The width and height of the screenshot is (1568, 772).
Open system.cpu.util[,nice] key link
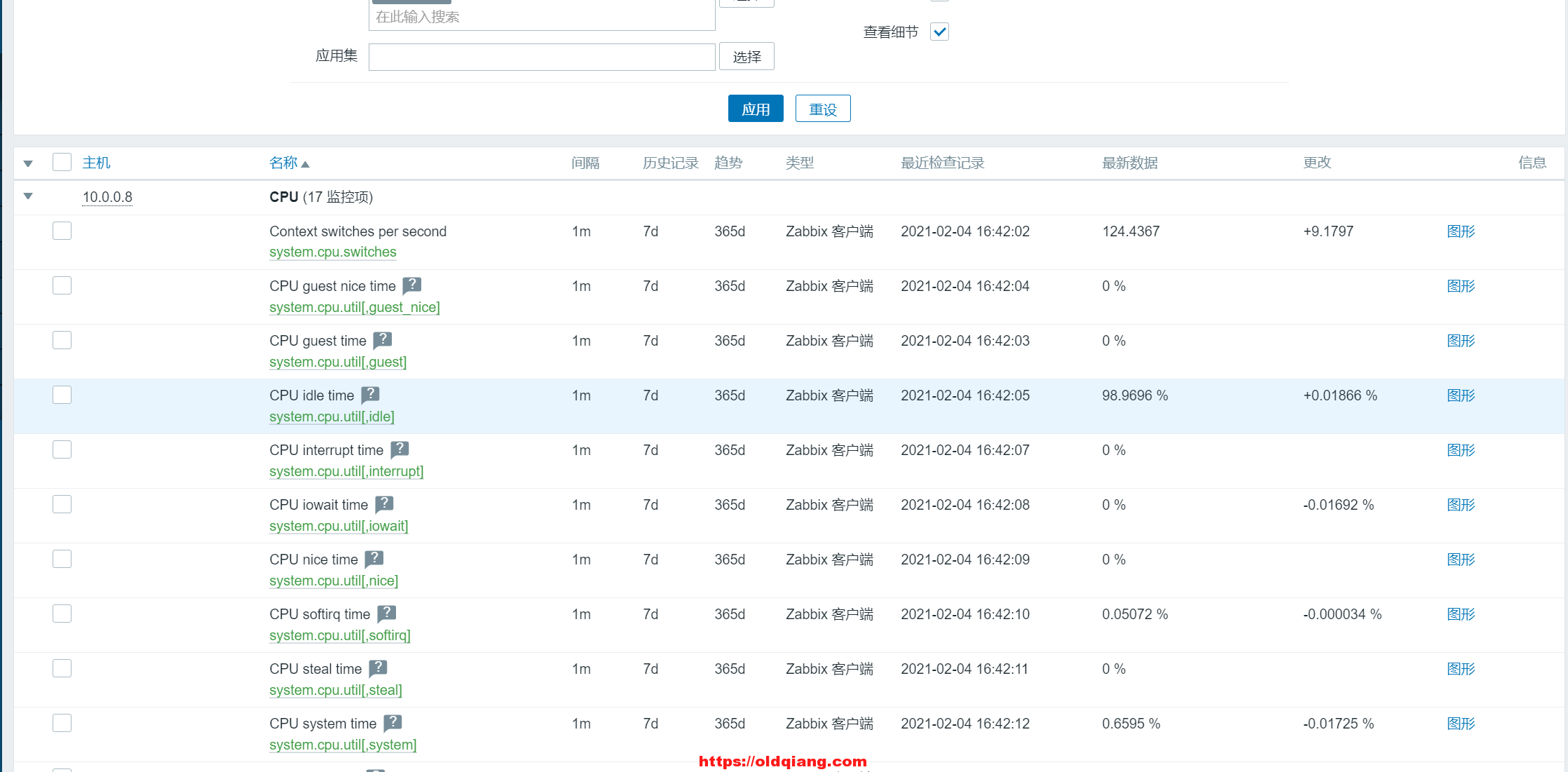point(334,581)
